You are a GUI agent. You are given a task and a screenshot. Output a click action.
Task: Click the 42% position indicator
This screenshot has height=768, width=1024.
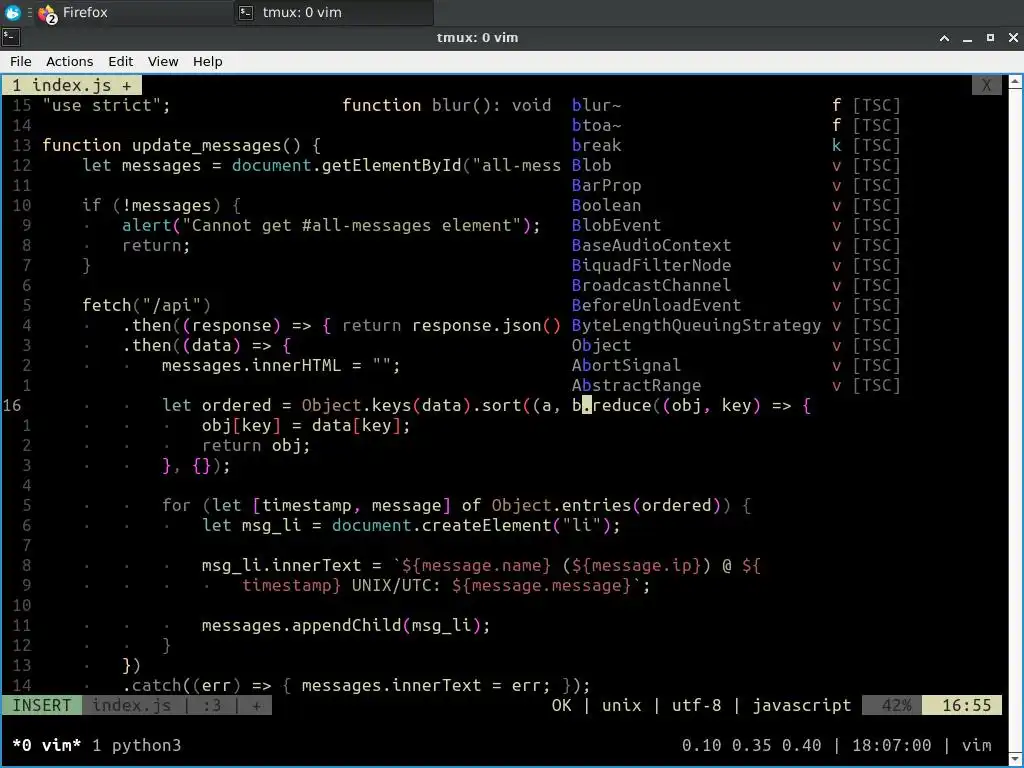point(892,705)
